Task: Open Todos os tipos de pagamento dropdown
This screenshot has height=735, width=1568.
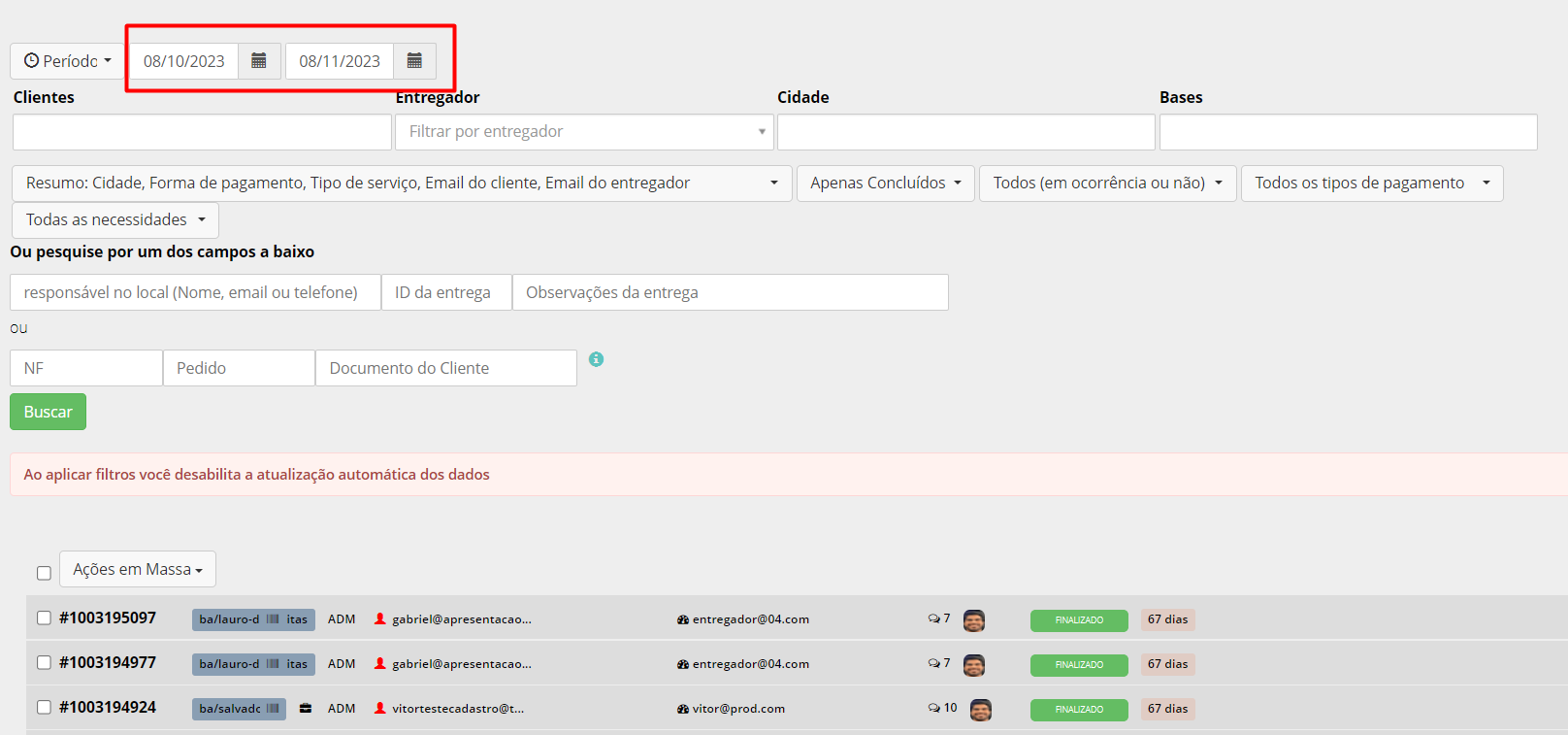Action: coord(1372,184)
